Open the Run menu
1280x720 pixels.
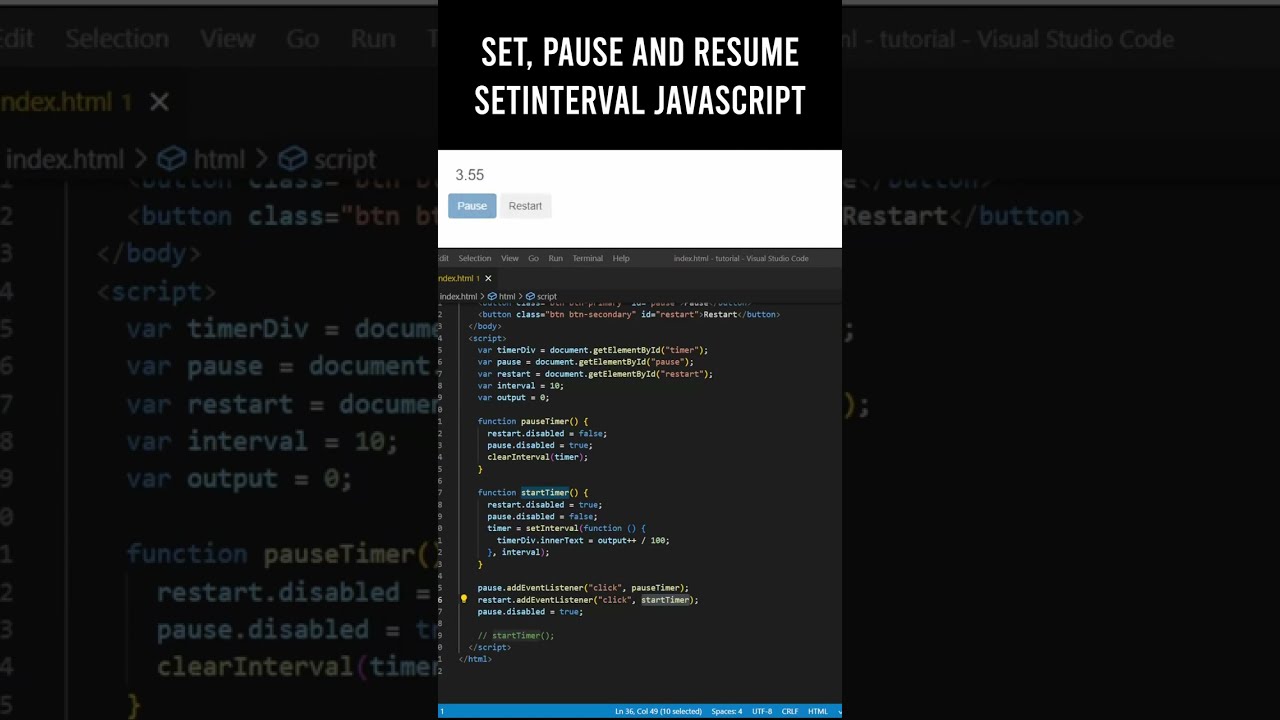[x=555, y=258]
